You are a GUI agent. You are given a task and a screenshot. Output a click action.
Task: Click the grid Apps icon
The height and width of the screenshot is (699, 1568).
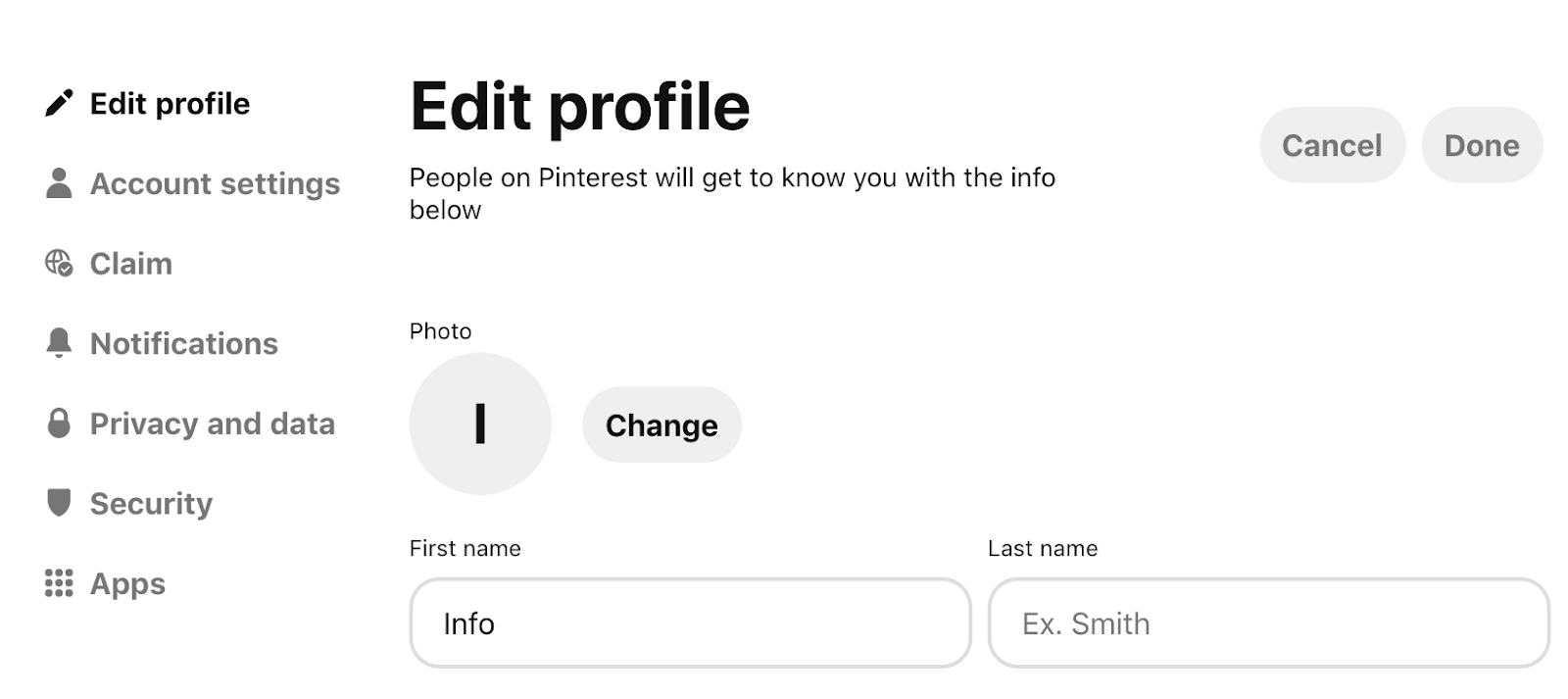click(x=59, y=583)
